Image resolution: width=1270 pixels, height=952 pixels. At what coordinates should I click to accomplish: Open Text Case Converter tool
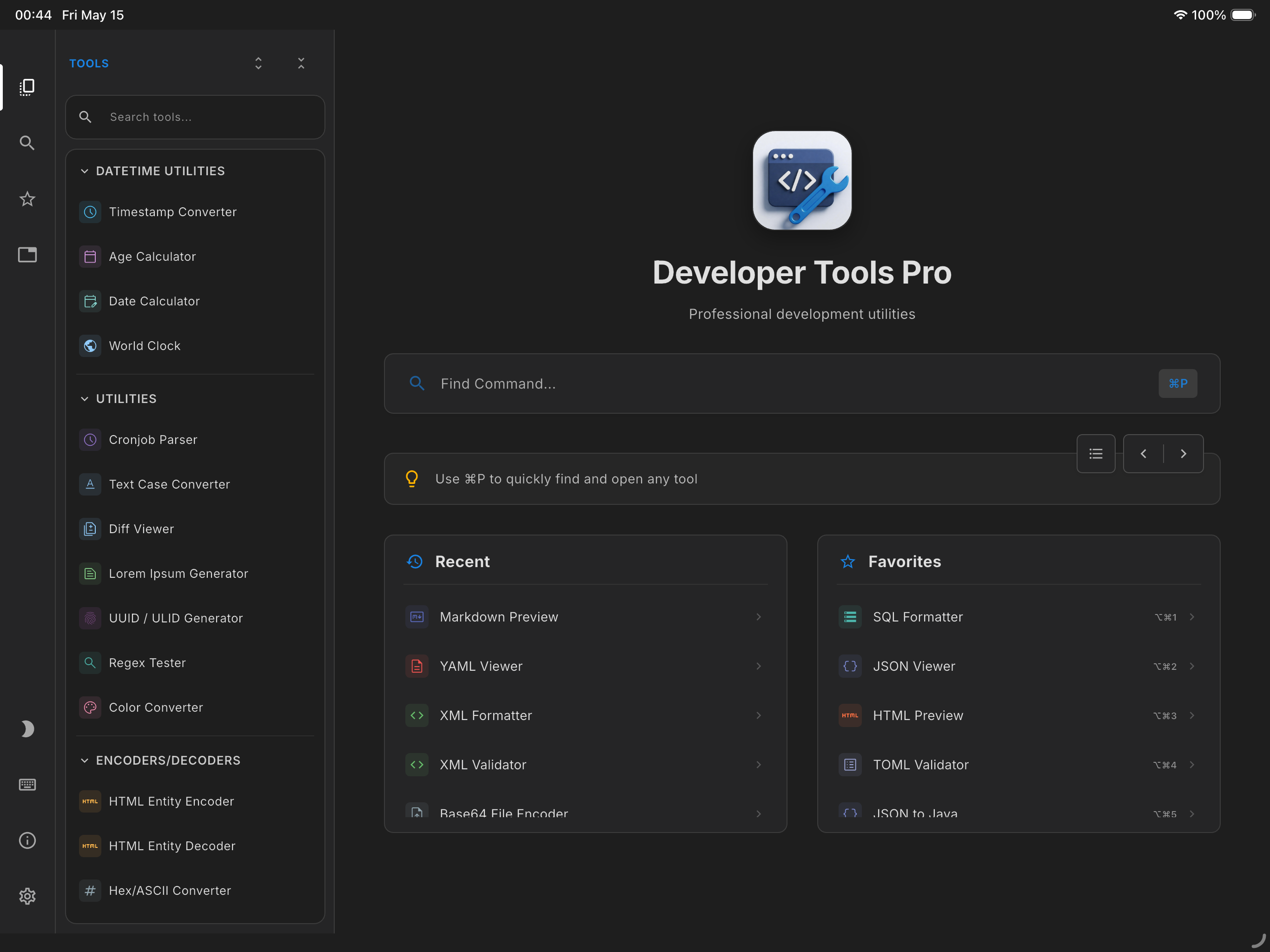coord(195,484)
